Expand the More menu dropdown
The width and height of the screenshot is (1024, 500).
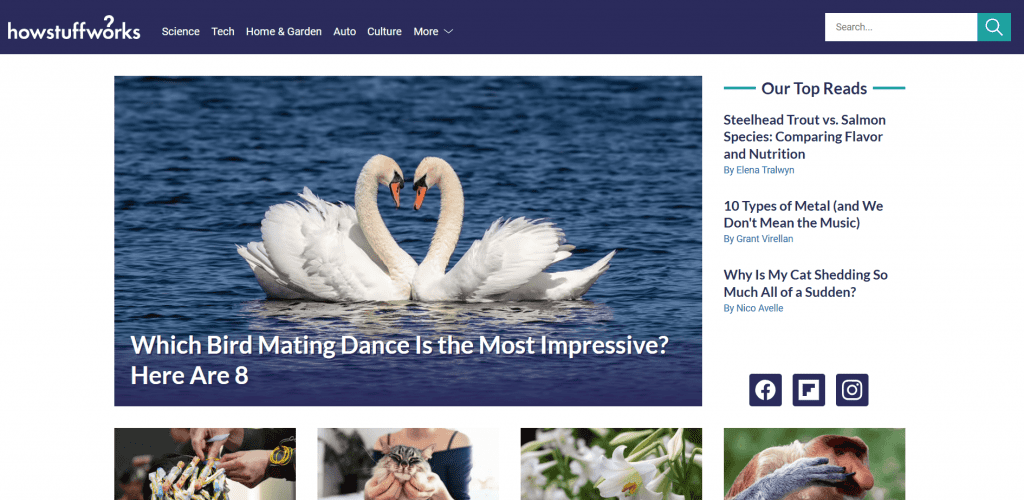433,32
